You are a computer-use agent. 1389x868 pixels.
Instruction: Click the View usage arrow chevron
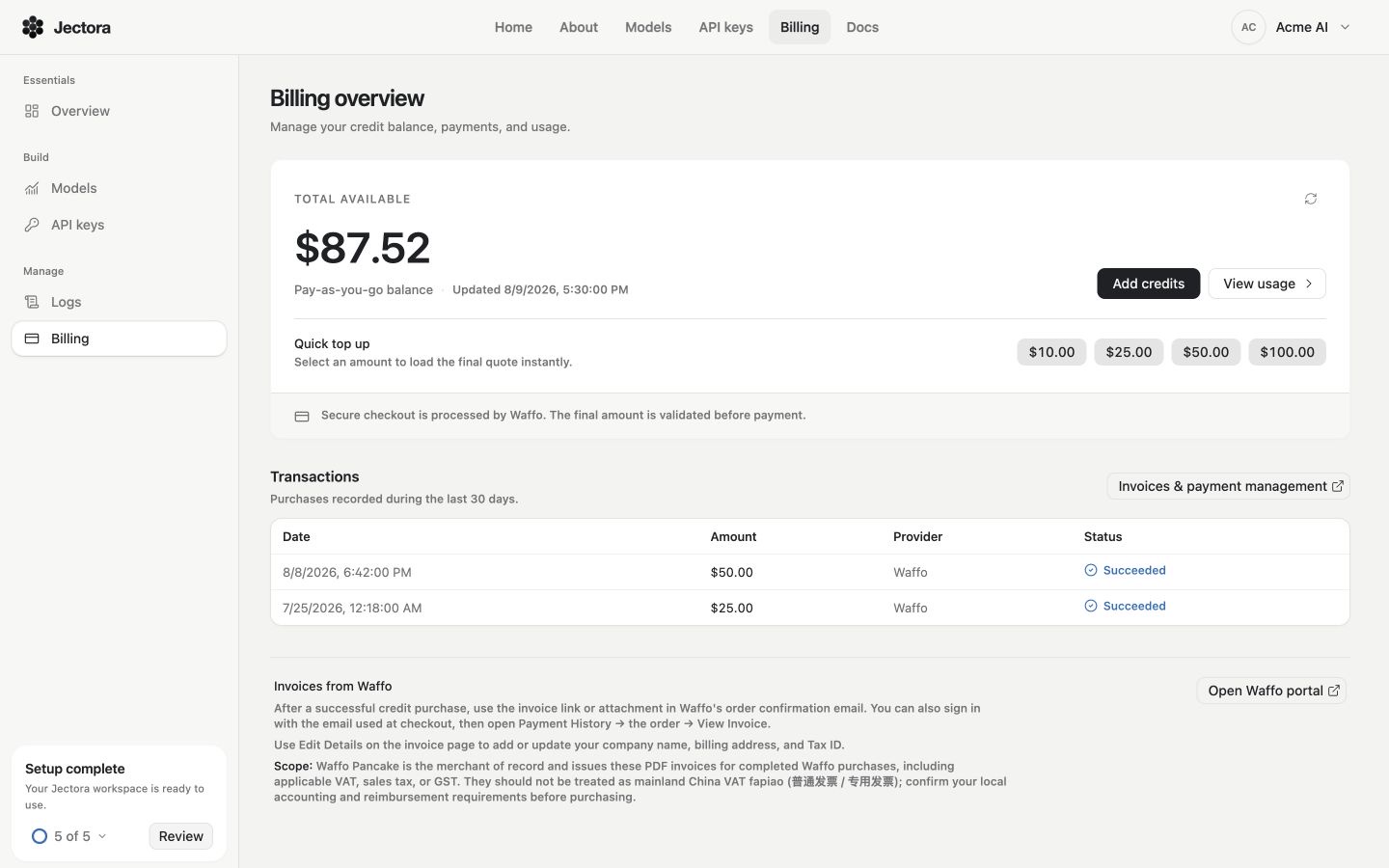pos(1309,284)
